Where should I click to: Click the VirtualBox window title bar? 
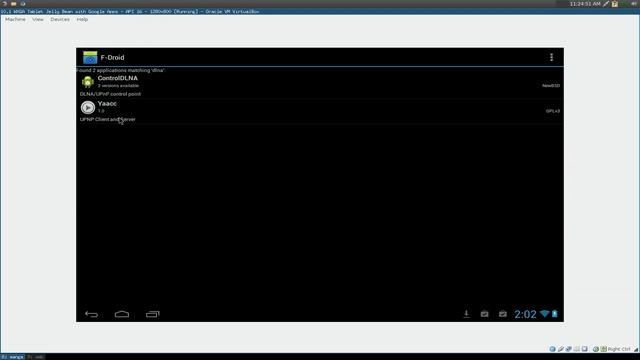[320, 11]
